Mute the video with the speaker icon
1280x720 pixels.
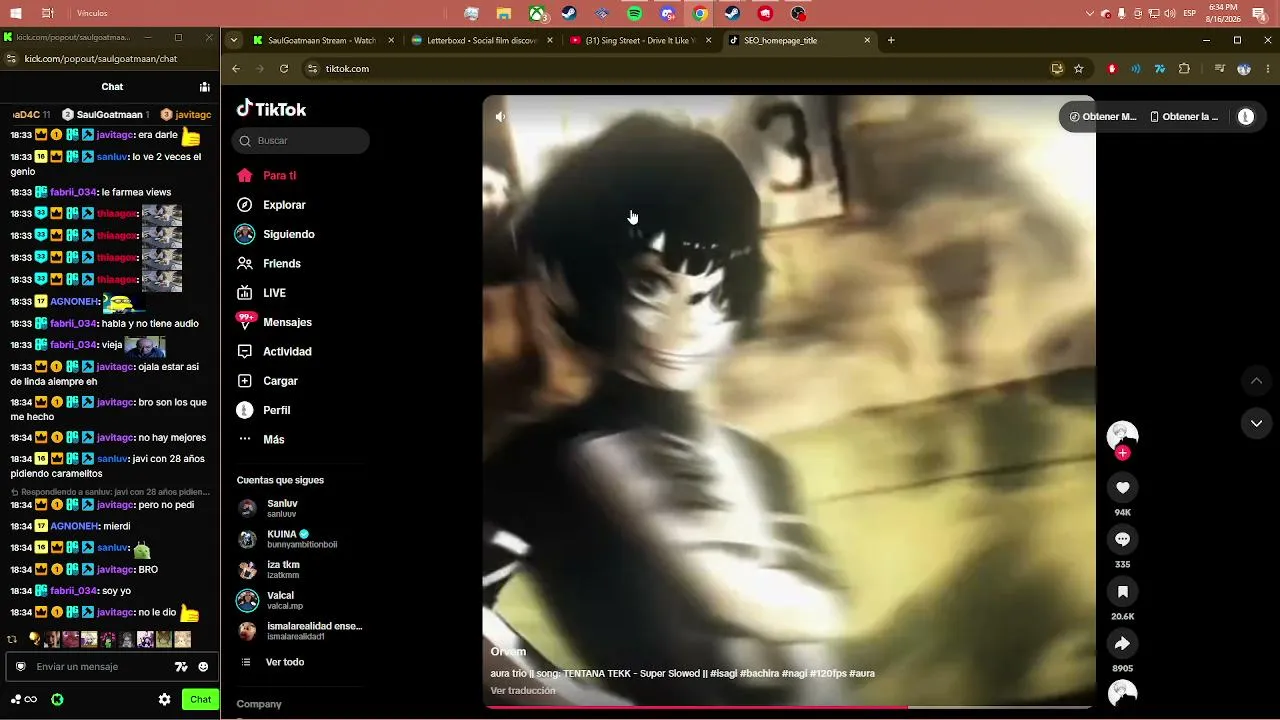click(x=501, y=116)
